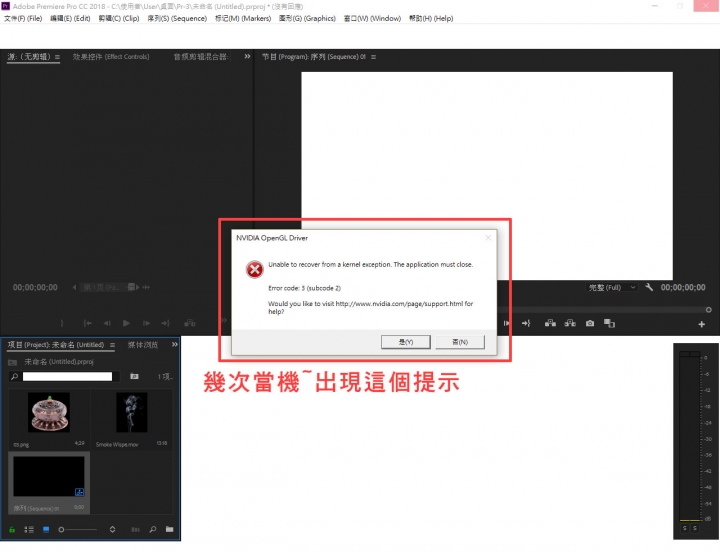Viewport: 720px width, 552px height.
Task: Expand hidden Source panel tabs chevron
Action: coord(248,56)
